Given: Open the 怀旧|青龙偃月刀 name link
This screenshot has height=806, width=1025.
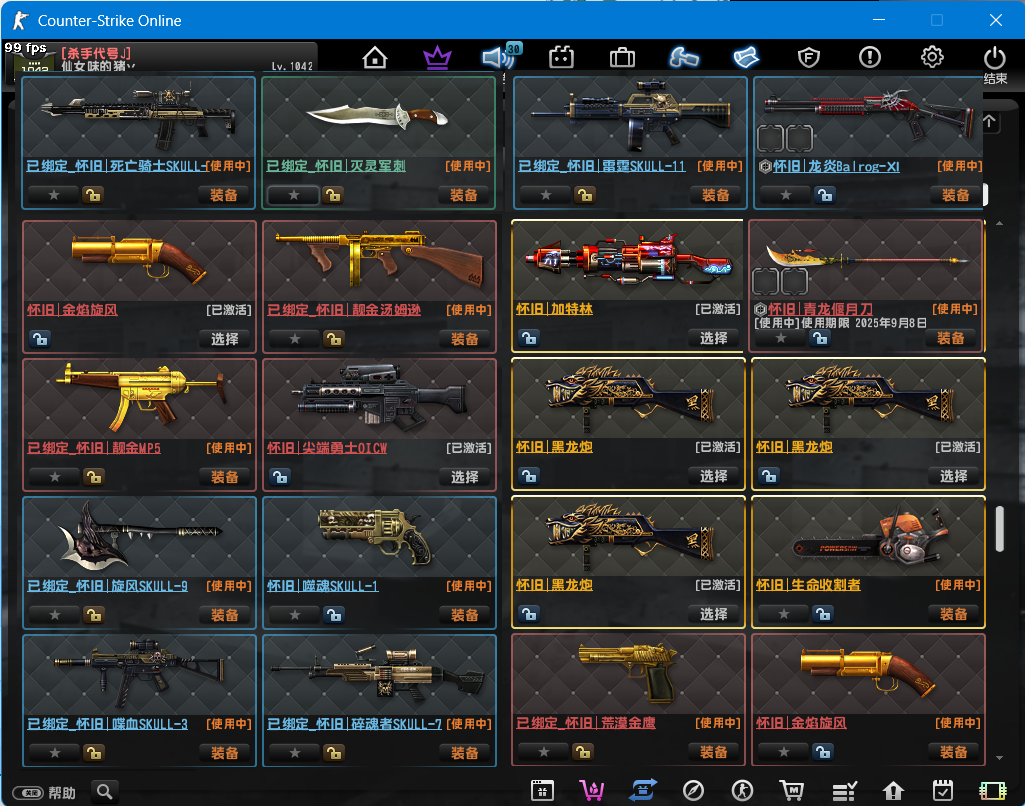Looking at the screenshot, I should (x=820, y=309).
